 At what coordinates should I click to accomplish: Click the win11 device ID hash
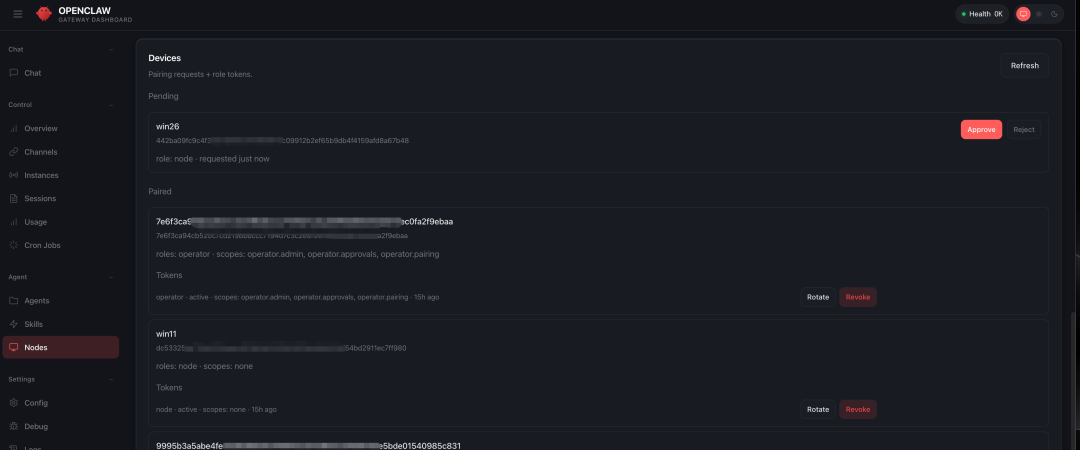281,348
